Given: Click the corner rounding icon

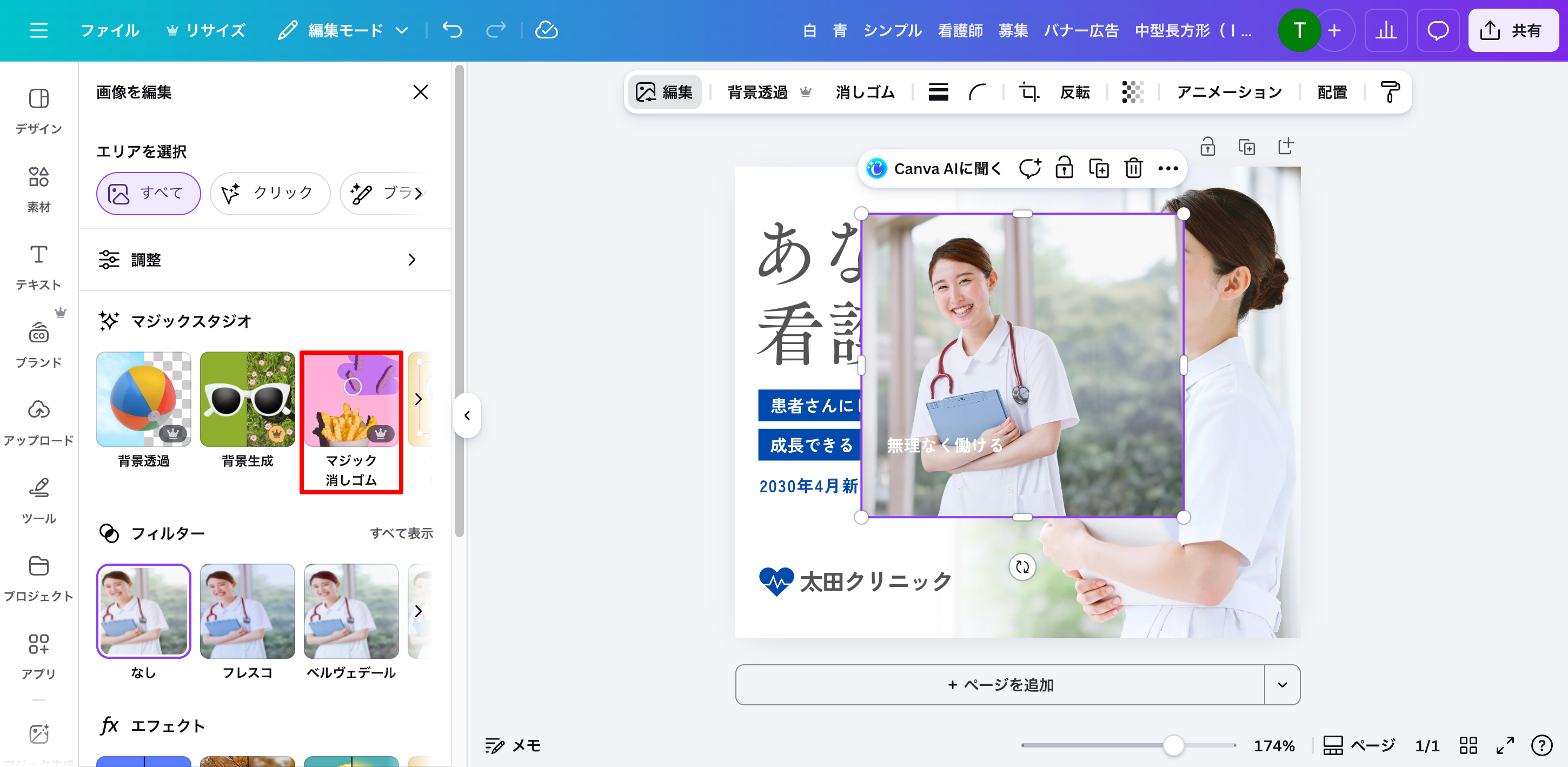Looking at the screenshot, I should [977, 92].
